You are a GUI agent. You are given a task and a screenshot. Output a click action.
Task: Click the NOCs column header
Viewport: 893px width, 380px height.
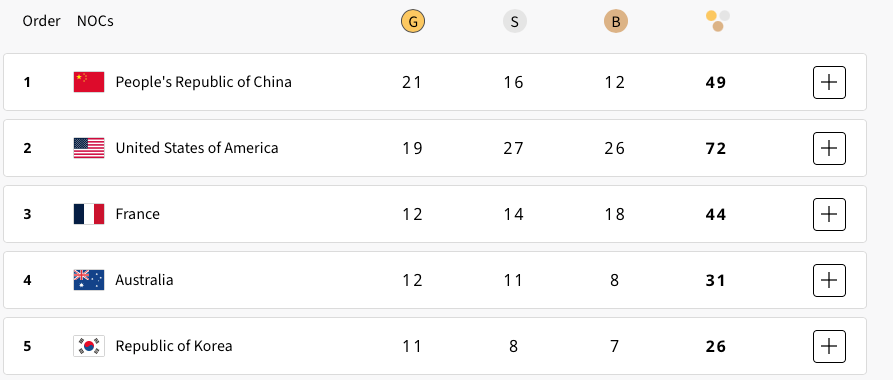(95, 21)
